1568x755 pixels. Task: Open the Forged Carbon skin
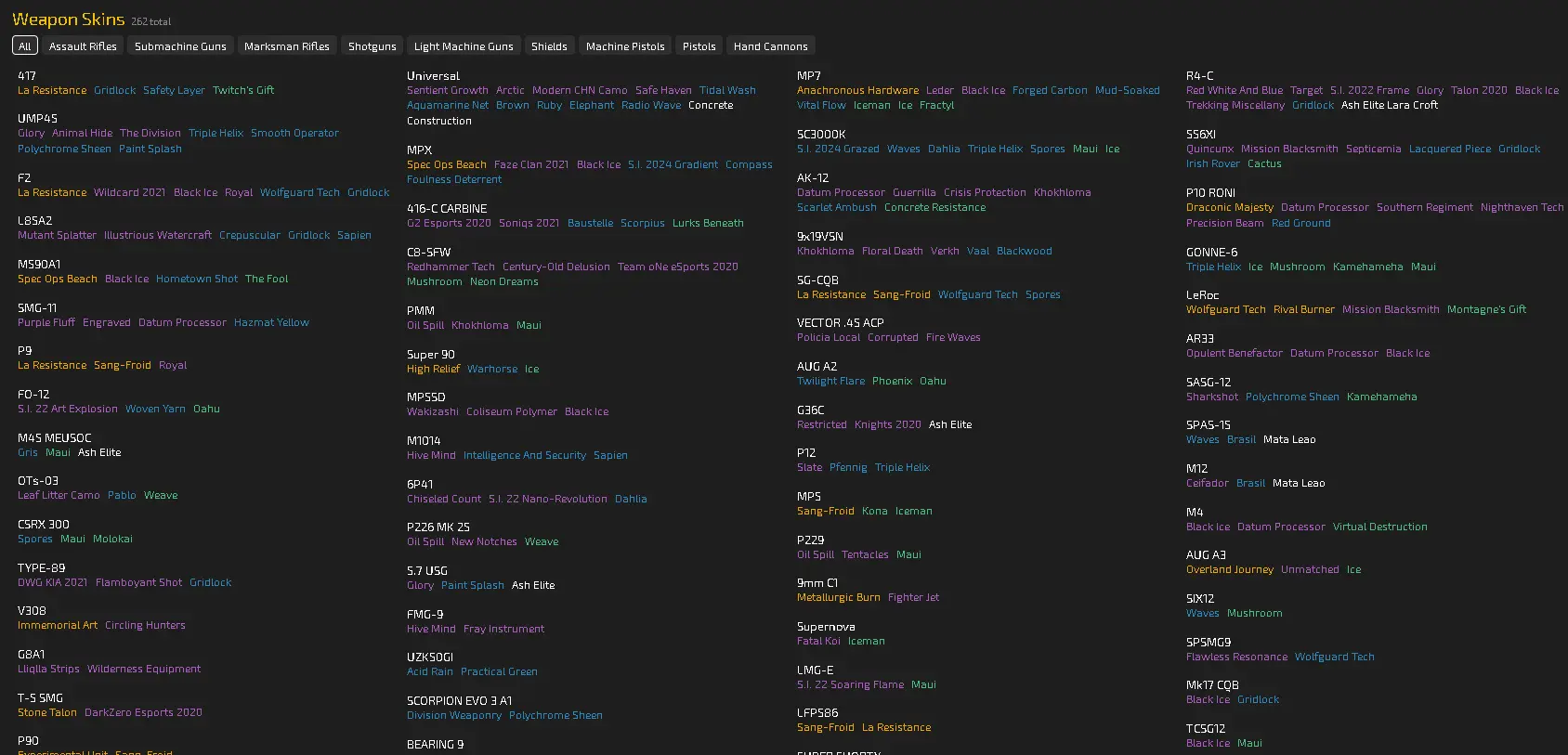[1050, 90]
